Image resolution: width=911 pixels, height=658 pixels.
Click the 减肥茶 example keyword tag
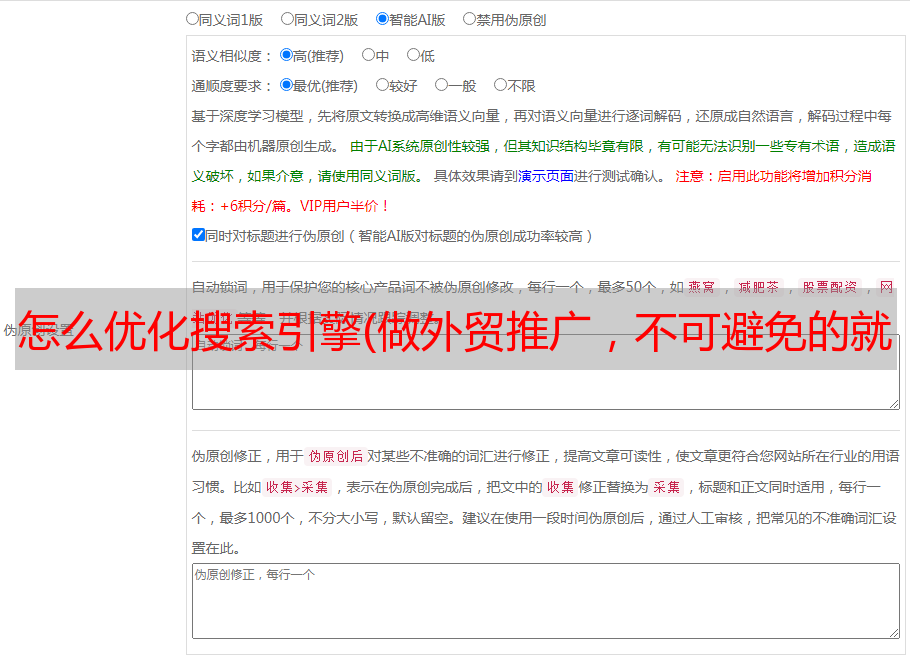pos(758,287)
